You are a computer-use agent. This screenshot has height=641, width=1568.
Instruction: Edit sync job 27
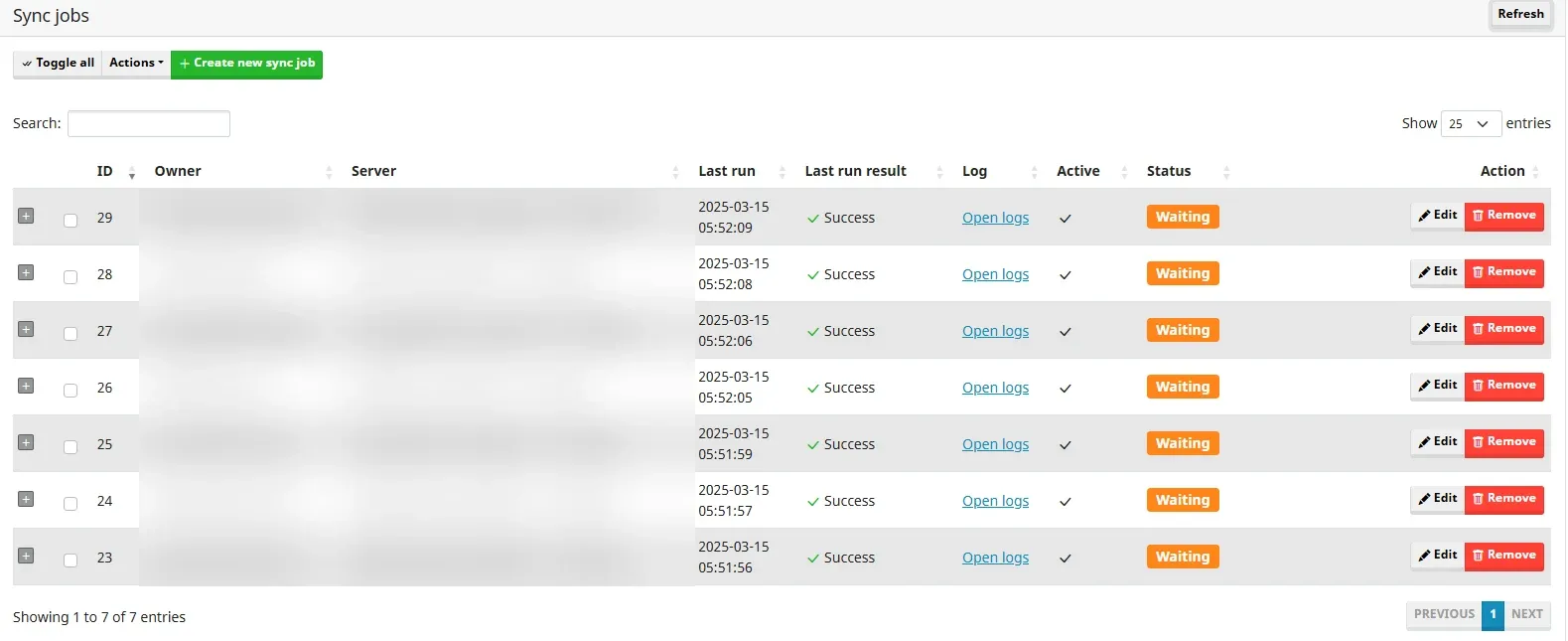pyautogui.click(x=1437, y=329)
